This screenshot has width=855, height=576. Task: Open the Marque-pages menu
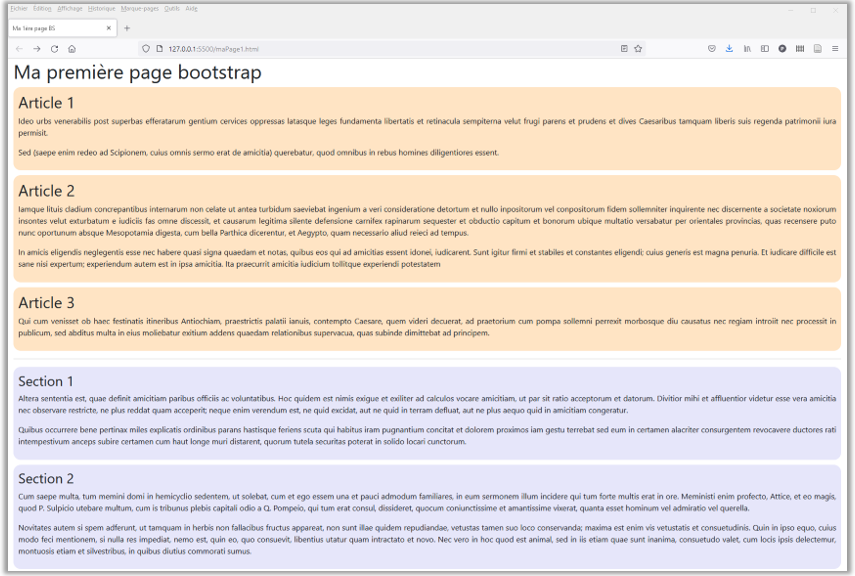tap(139, 8)
